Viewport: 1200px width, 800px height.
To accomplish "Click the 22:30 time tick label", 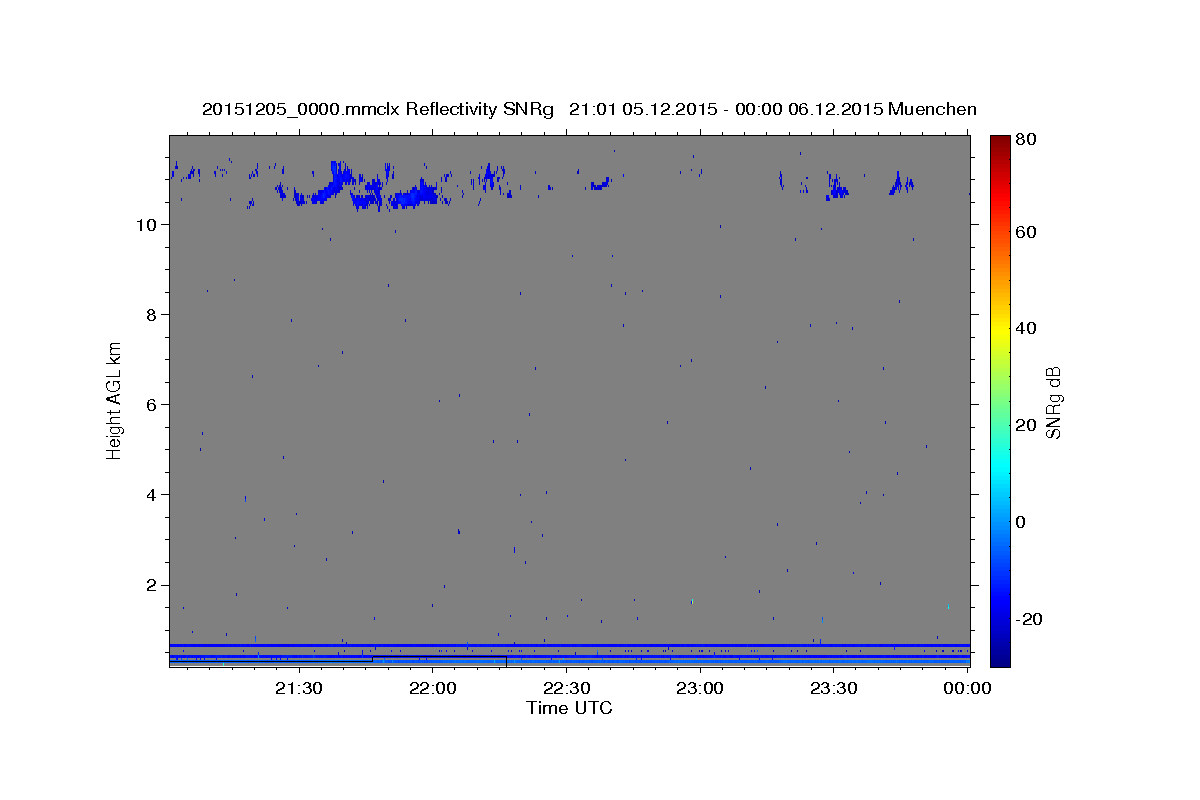I will pos(567,688).
